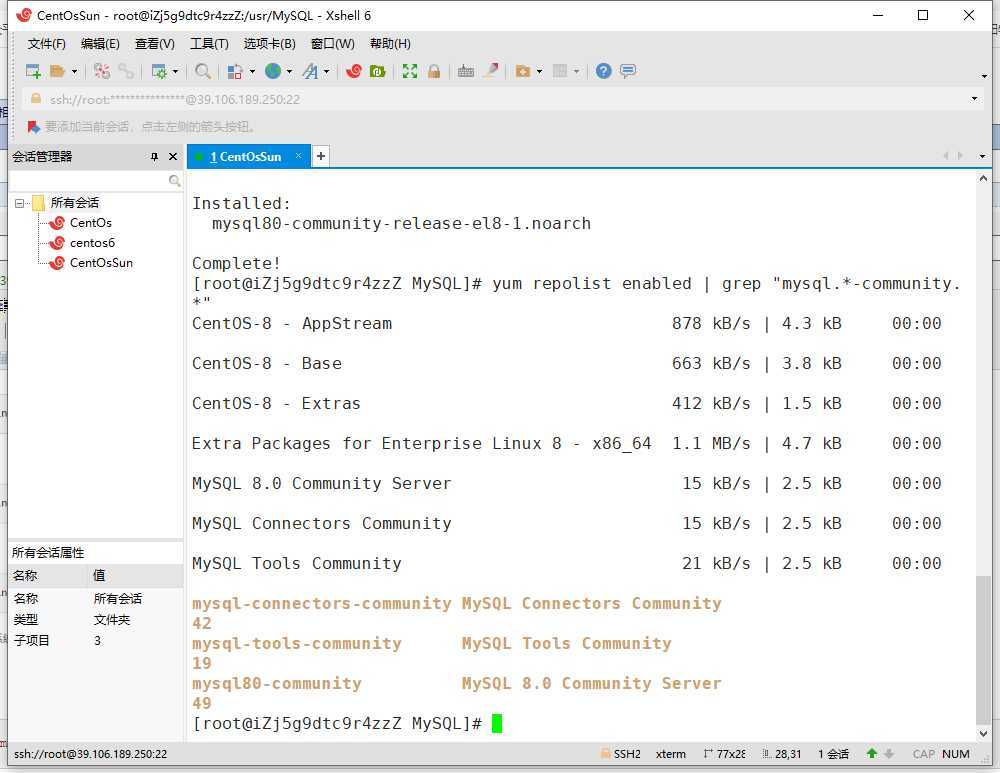Click the color scheme toolbar icon
This screenshot has width=1000, height=773.
pos(235,71)
